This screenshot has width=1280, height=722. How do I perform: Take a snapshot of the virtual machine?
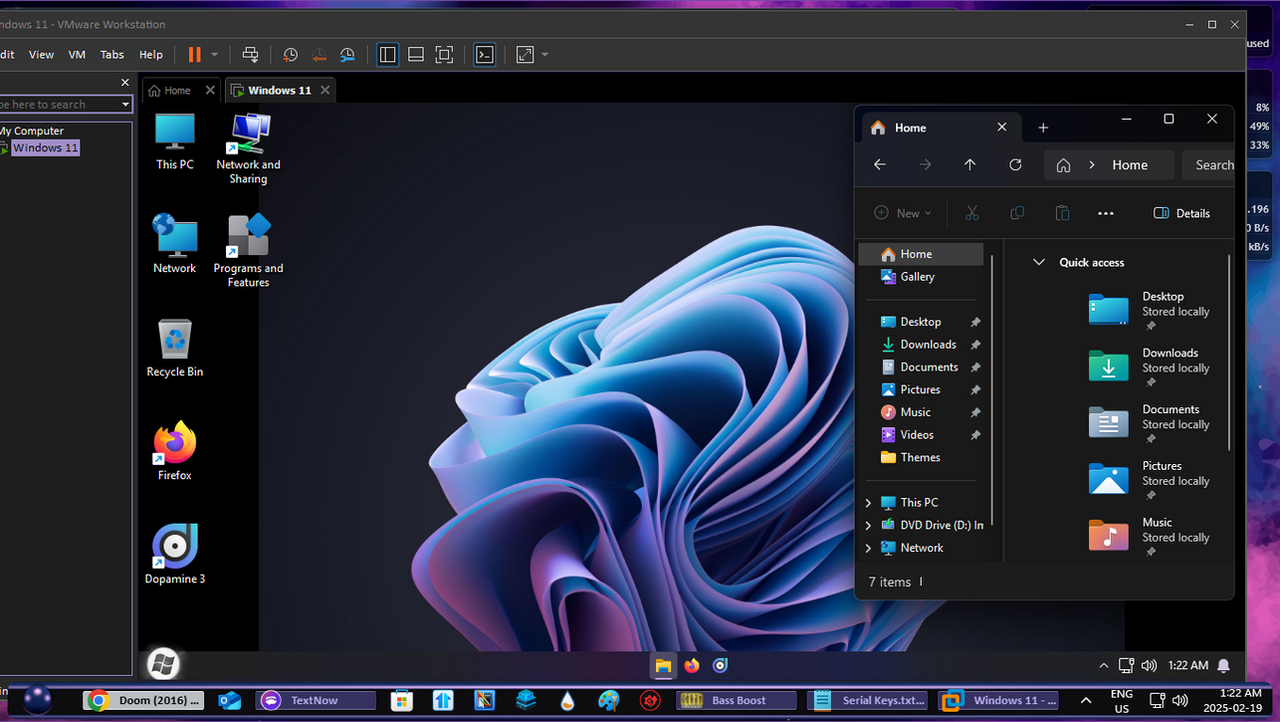tap(290, 55)
